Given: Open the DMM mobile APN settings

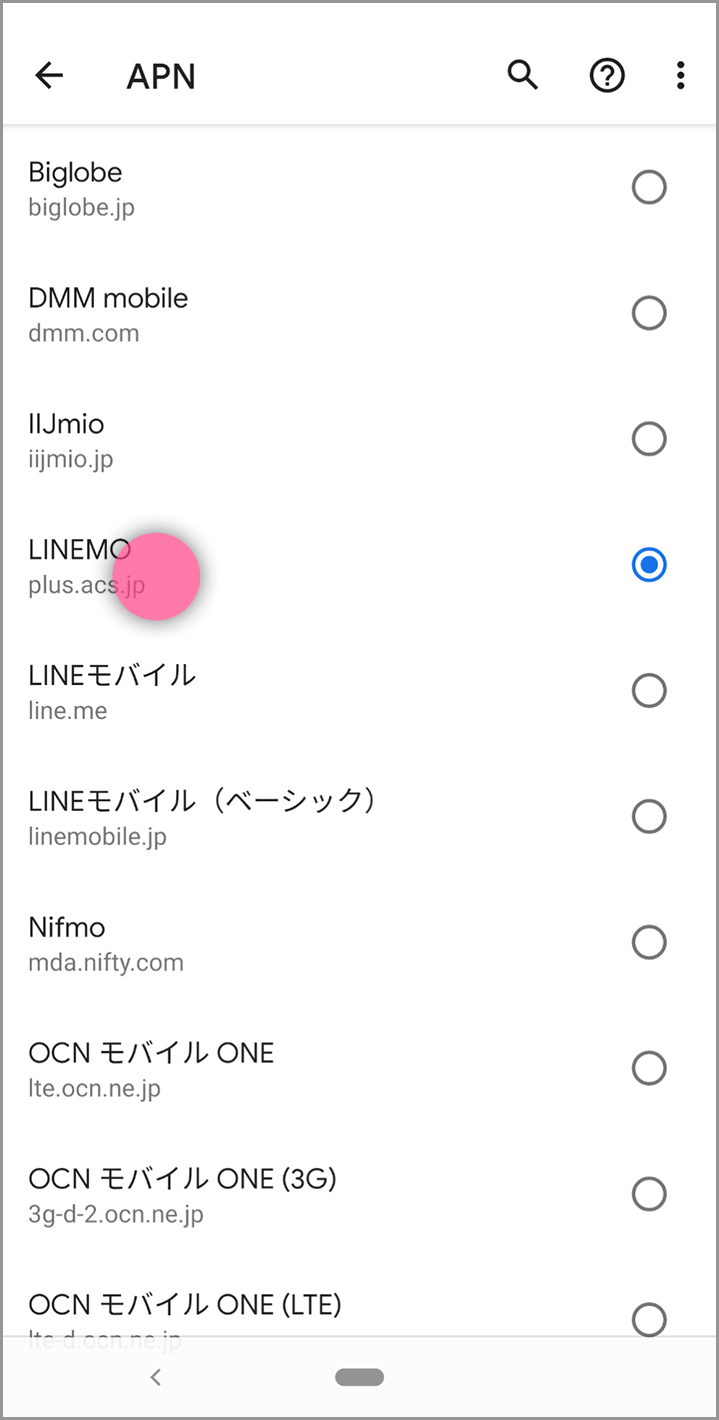Looking at the screenshot, I should [300, 314].
